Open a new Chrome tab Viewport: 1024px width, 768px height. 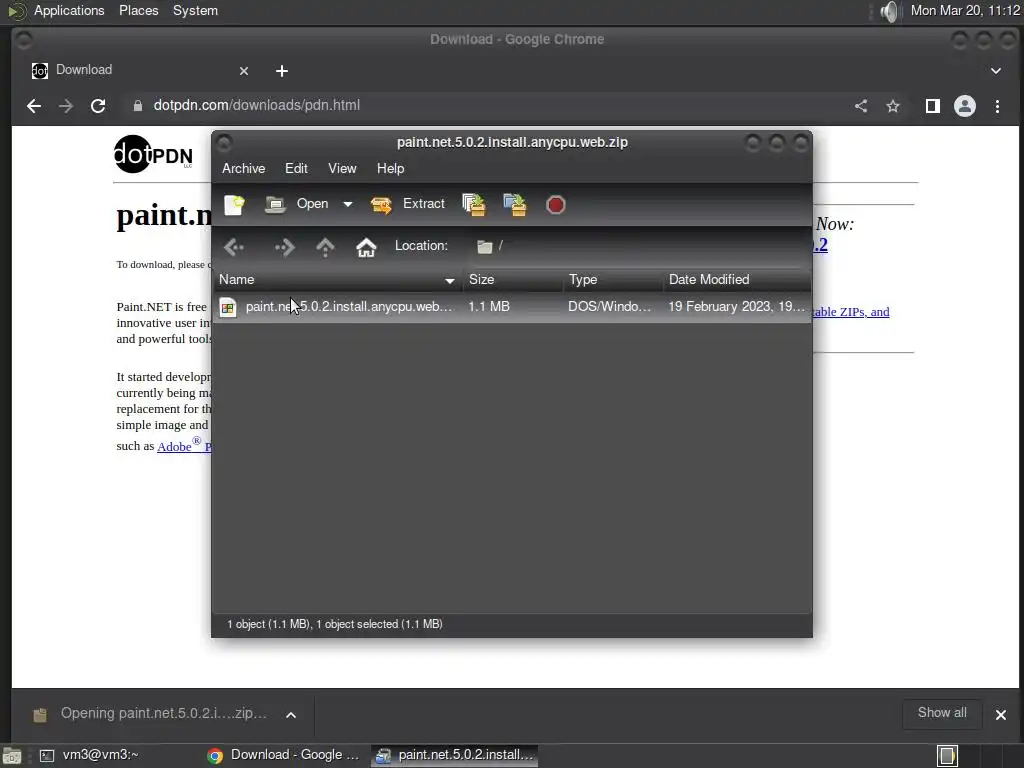(x=281, y=71)
